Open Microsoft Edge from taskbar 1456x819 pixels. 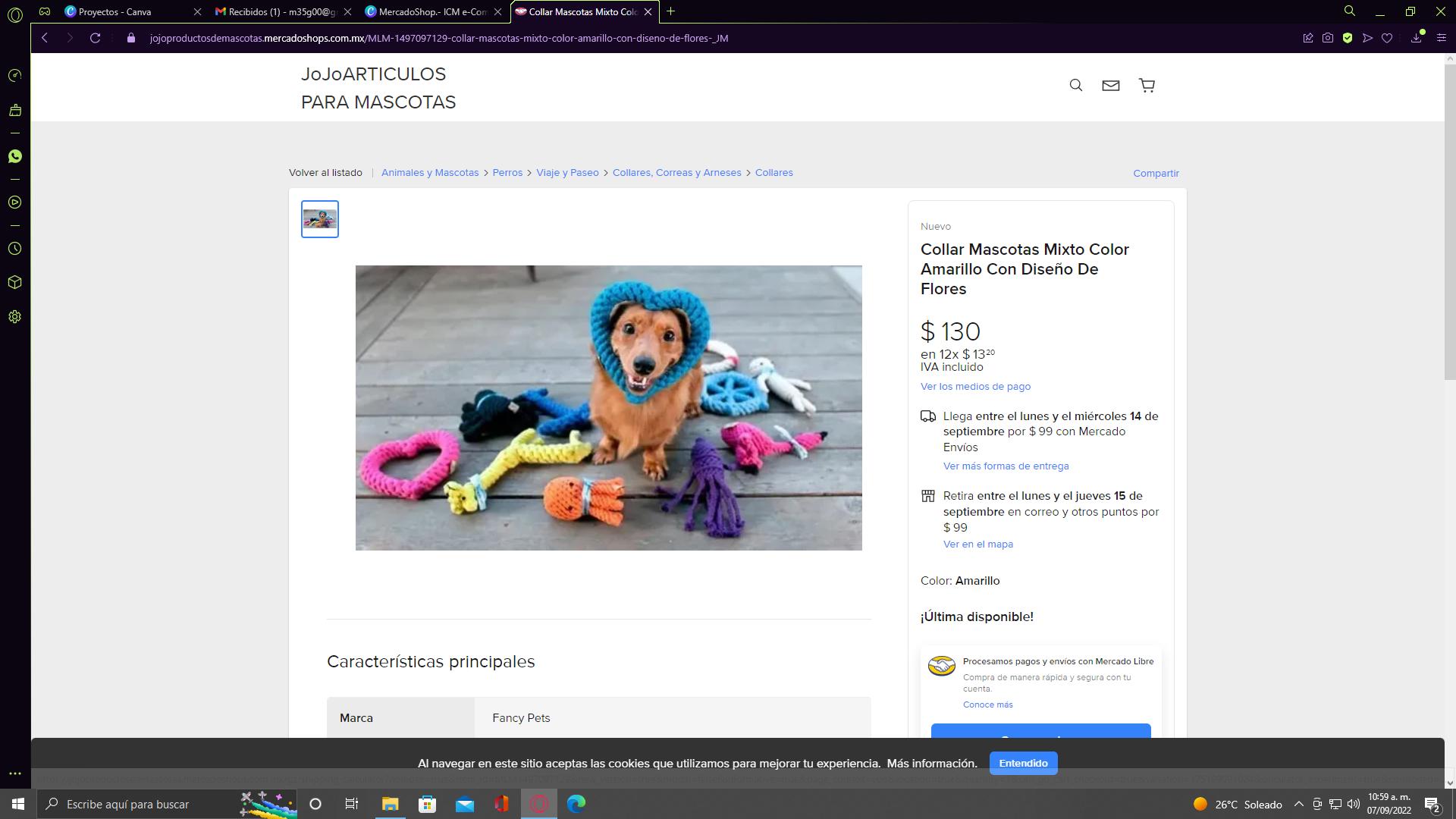[576, 804]
